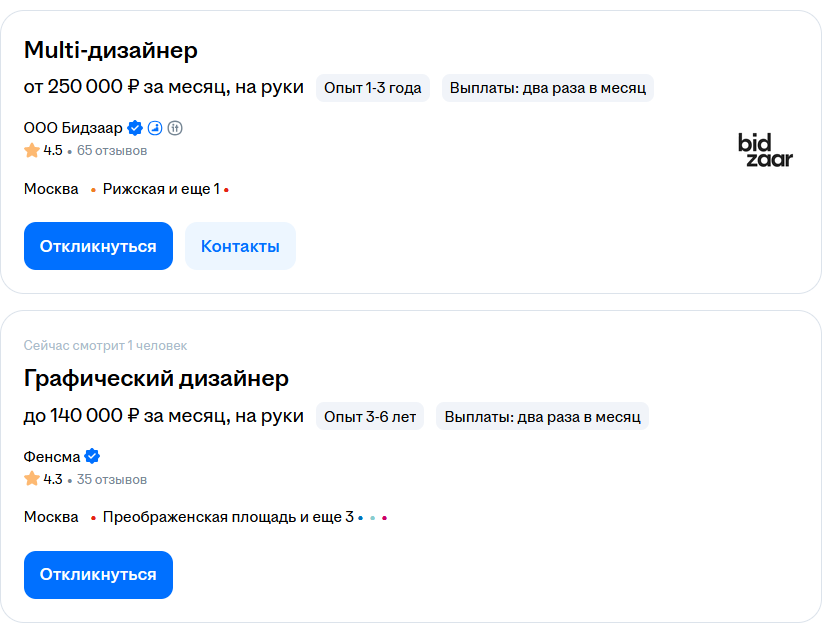Click the "it" icon after ООО Бидзаар
The height and width of the screenshot is (629, 828).
click(x=175, y=127)
